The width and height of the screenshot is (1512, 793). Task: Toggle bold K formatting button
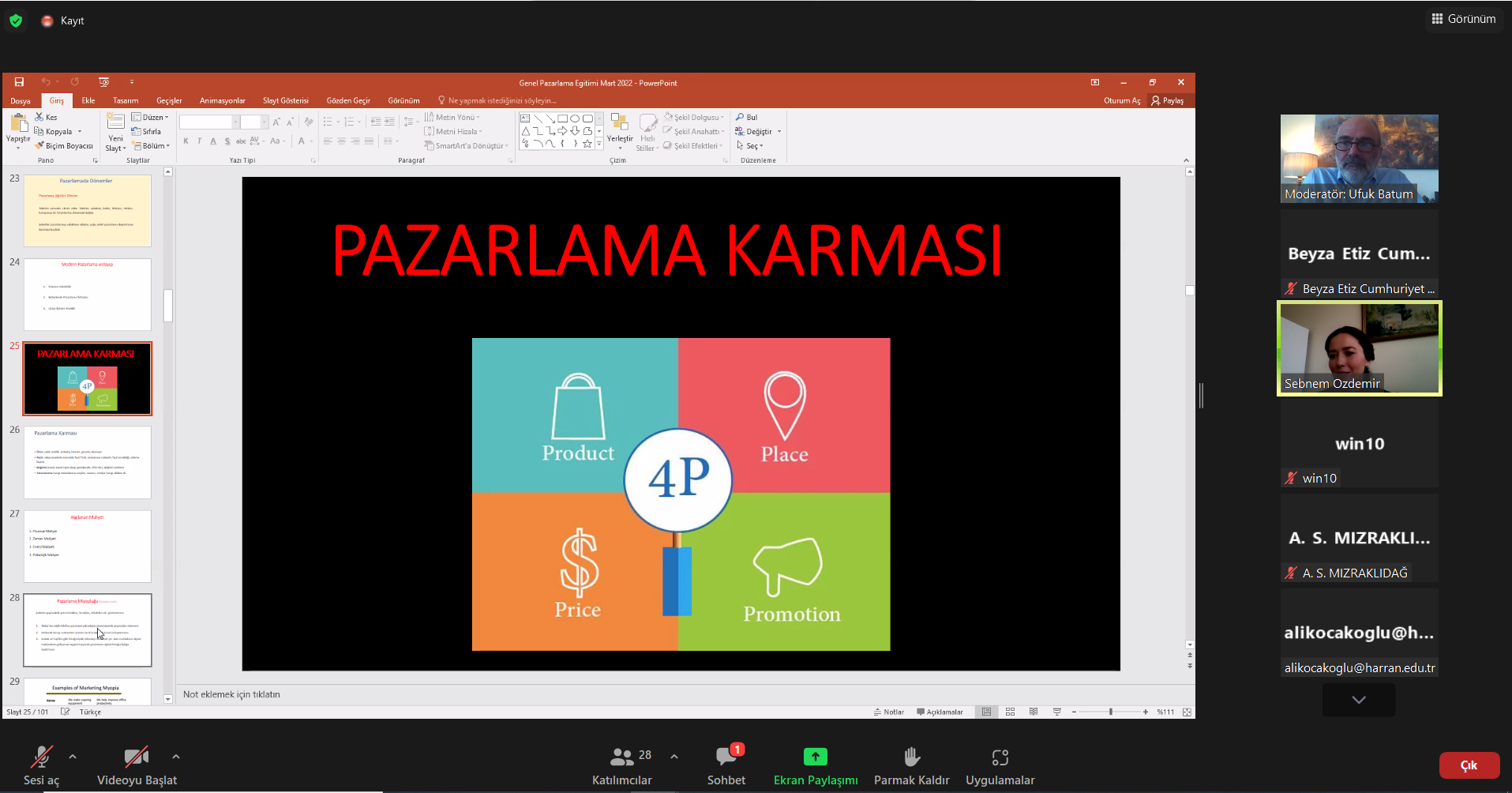tap(186, 141)
